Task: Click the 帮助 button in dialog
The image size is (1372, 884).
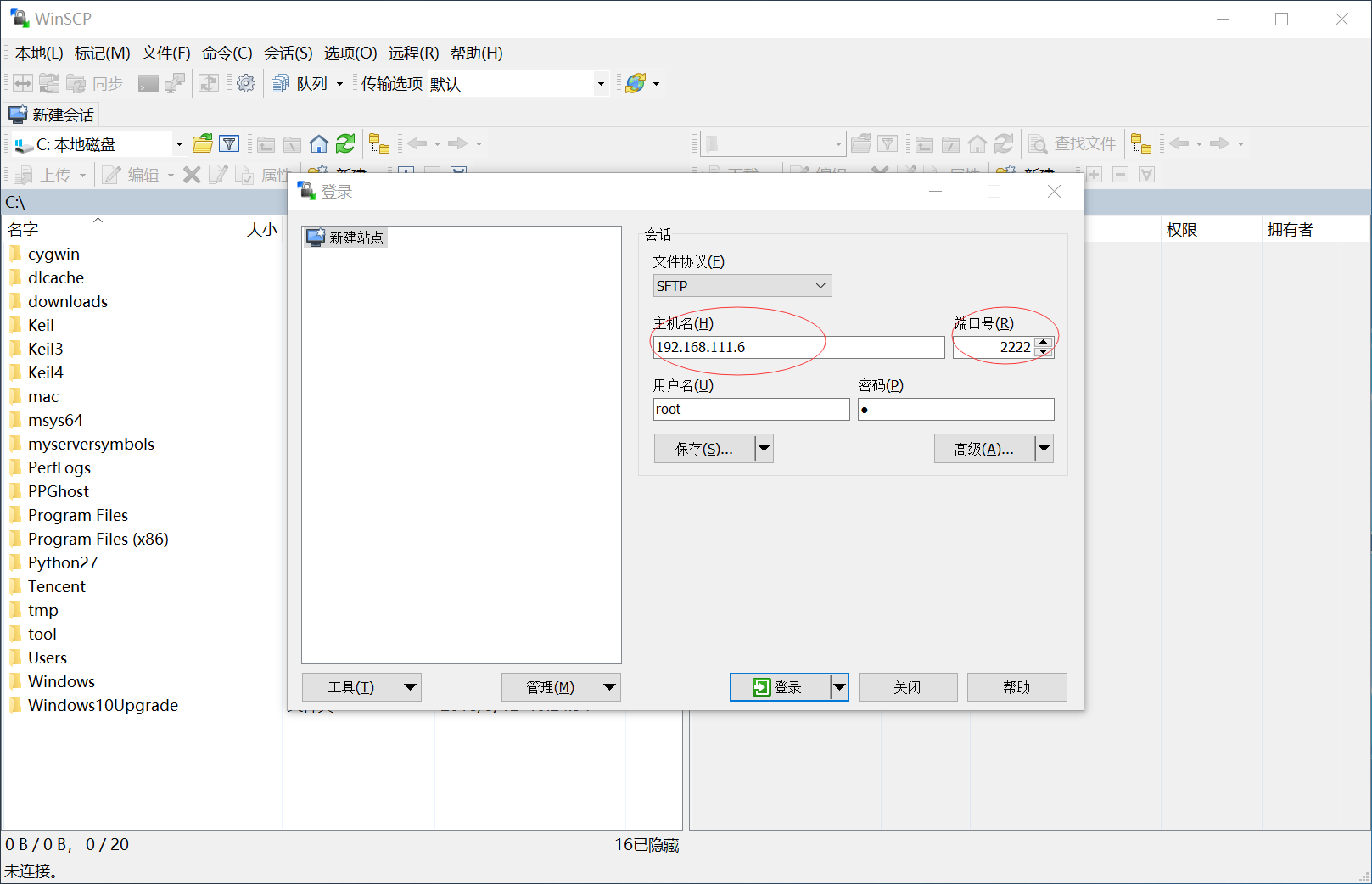Action: 1016,687
